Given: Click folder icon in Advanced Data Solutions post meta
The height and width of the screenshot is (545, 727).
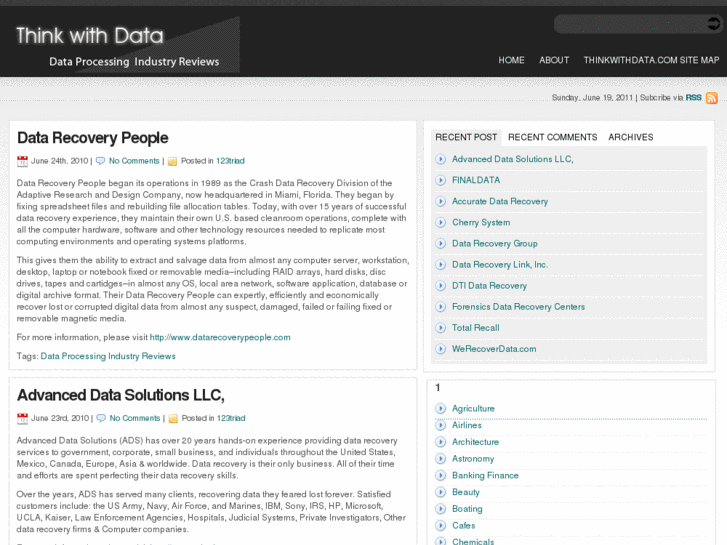Looking at the screenshot, I should (173, 418).
